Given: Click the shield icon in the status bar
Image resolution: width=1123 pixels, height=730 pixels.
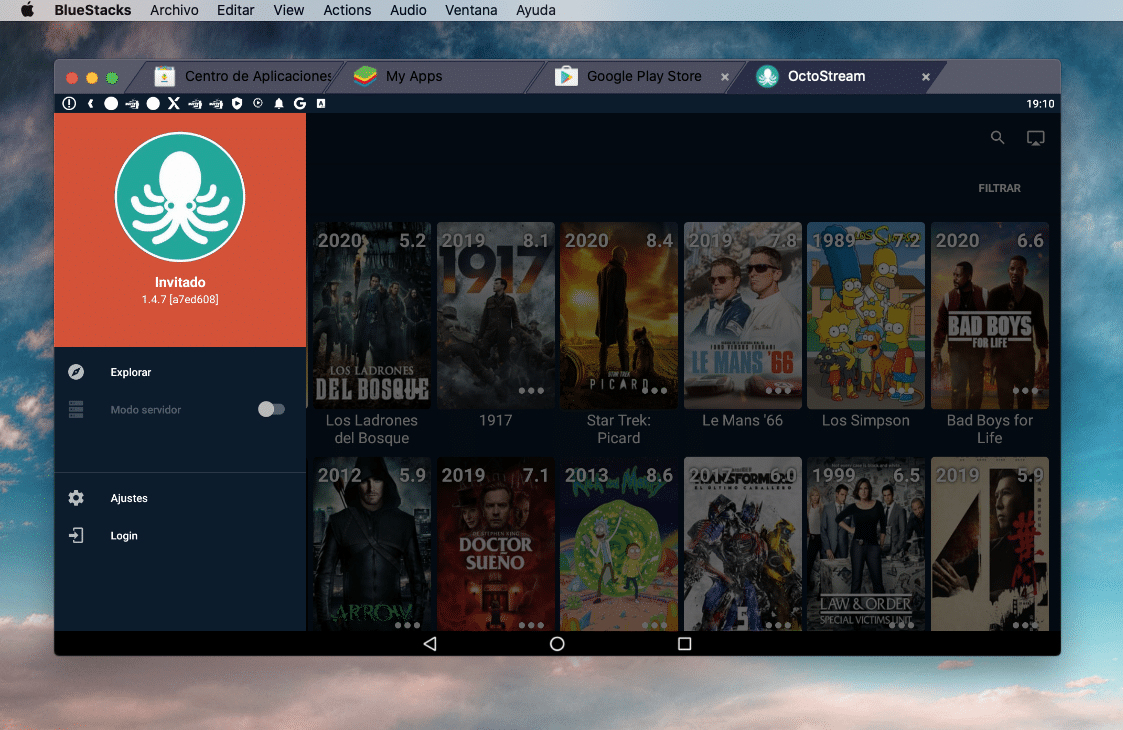Looking at the screenshot, I should click(x=237, y=103).
